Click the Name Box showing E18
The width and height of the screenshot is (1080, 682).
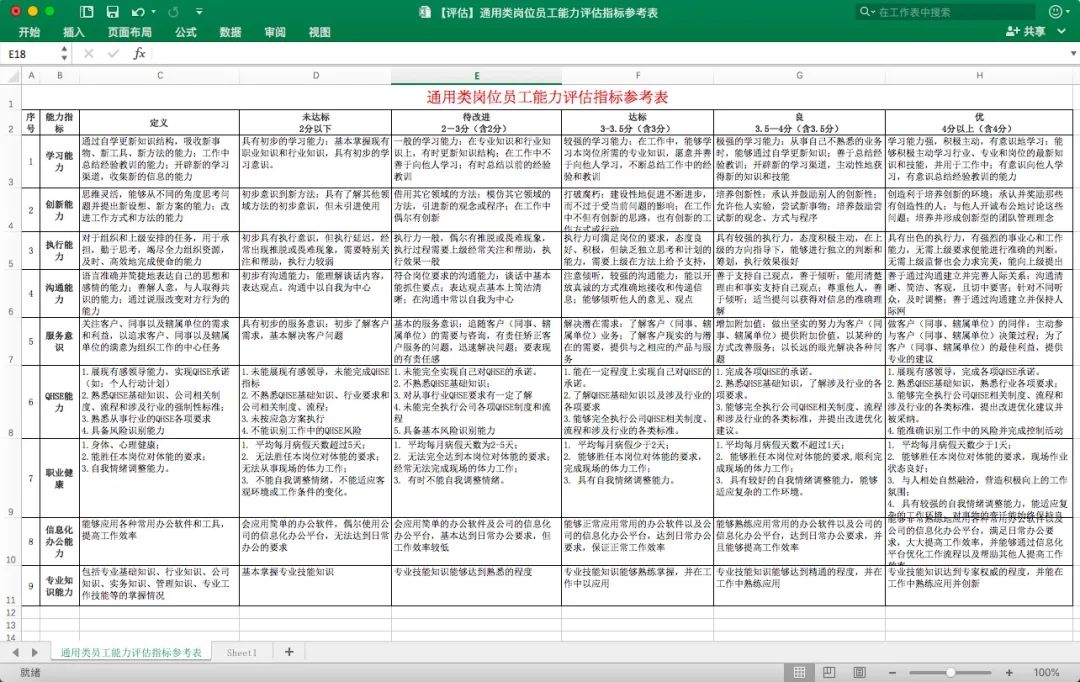click(31, 54)
